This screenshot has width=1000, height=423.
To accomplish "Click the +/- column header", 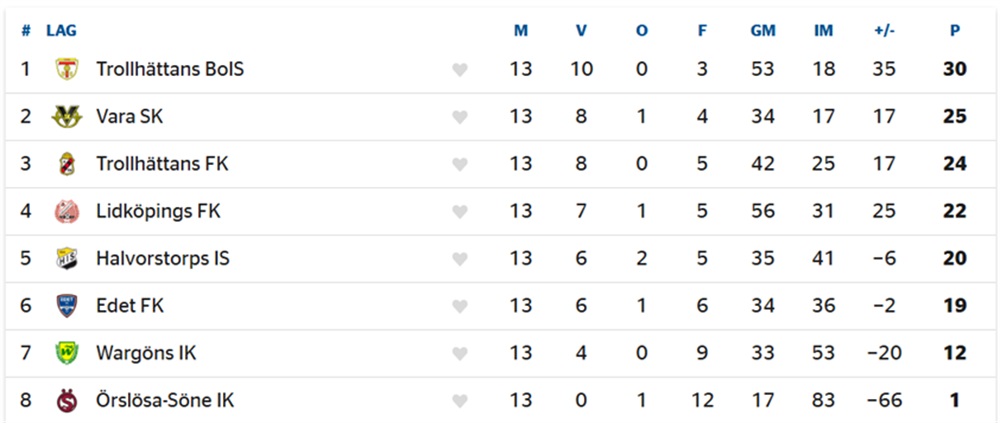I will 884,31.
